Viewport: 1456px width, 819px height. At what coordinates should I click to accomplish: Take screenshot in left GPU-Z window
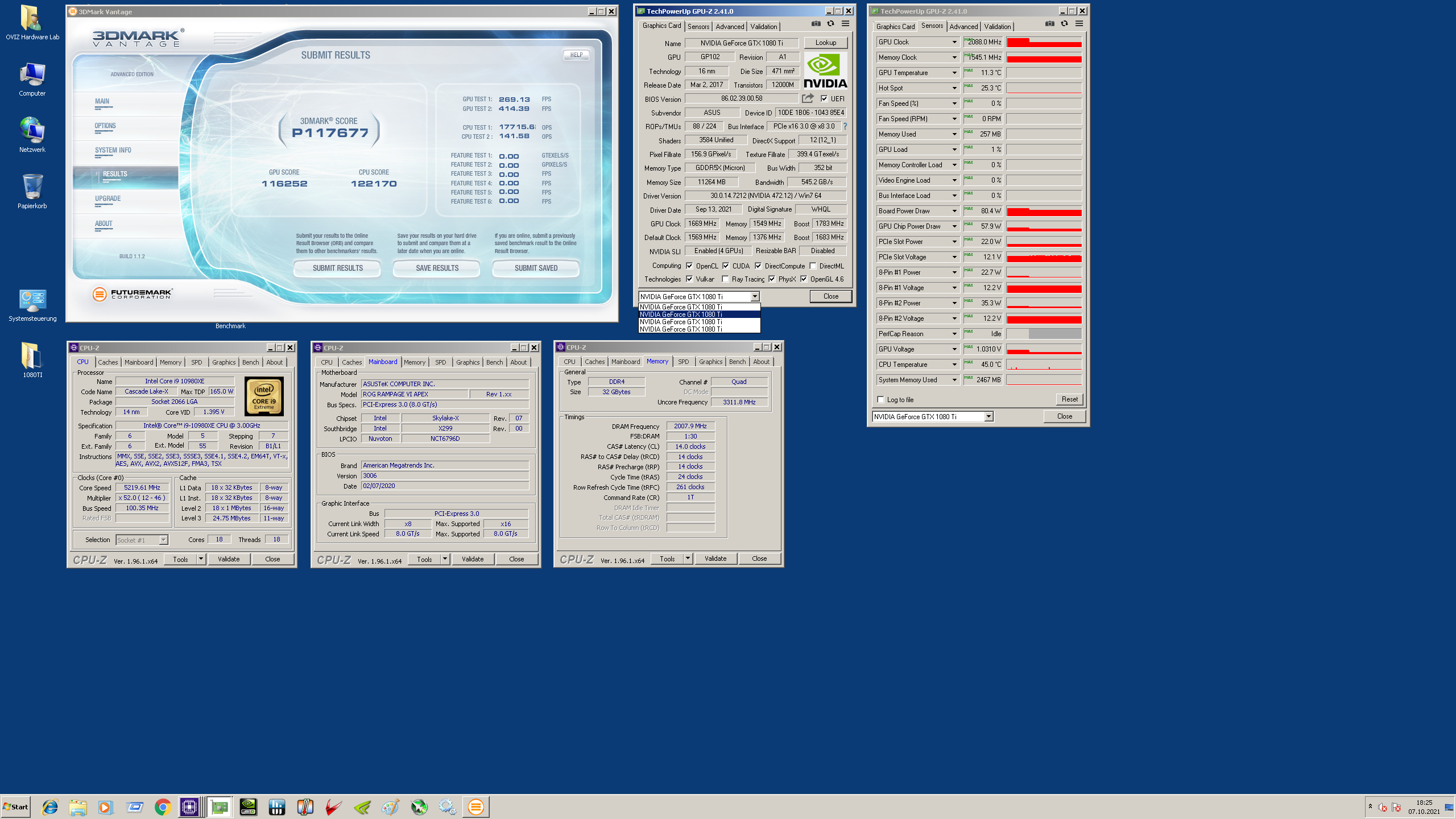(816, 23)
